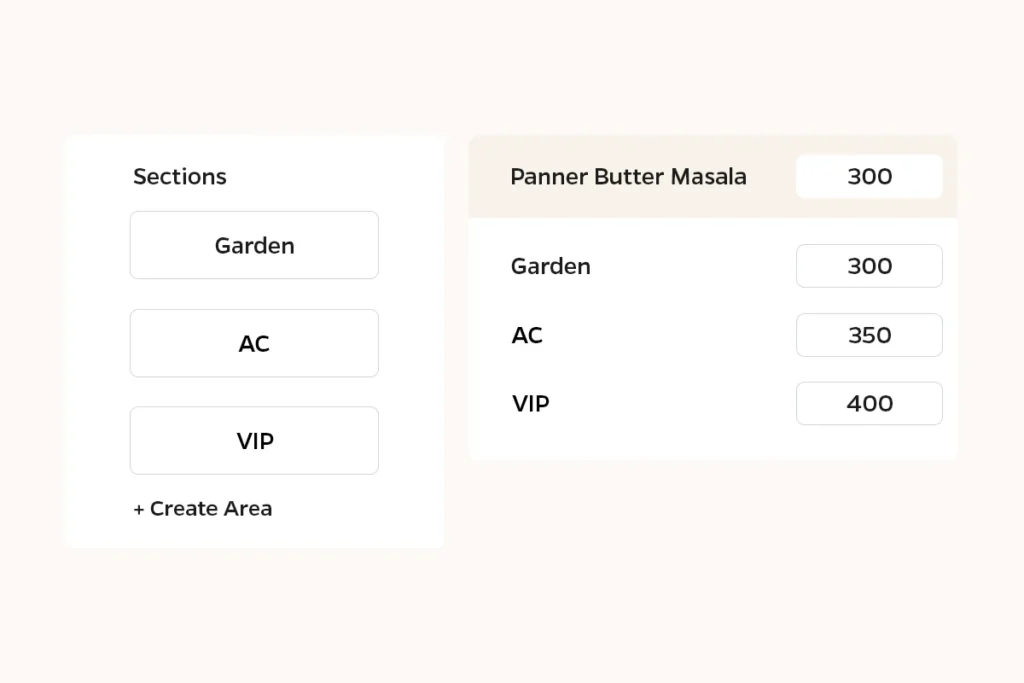Choose the VIP section button
This screenshot has height=683, width=1024.
pyautogui.click(x=254, y=441)
